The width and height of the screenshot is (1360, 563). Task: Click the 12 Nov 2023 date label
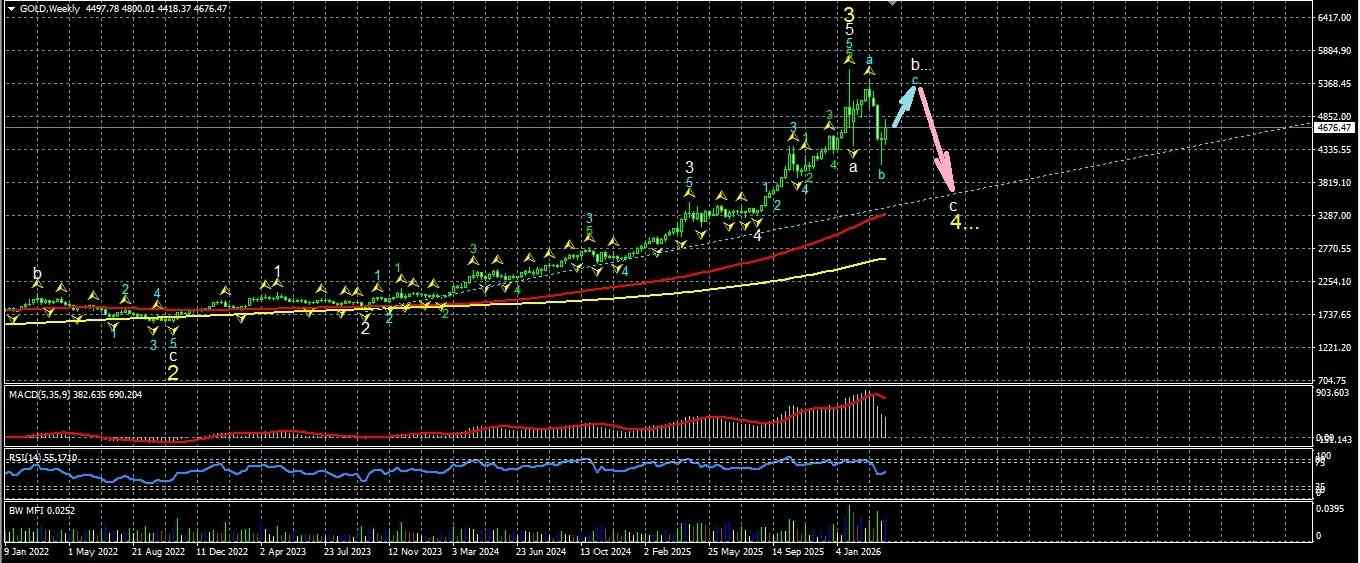click(414, 551)
